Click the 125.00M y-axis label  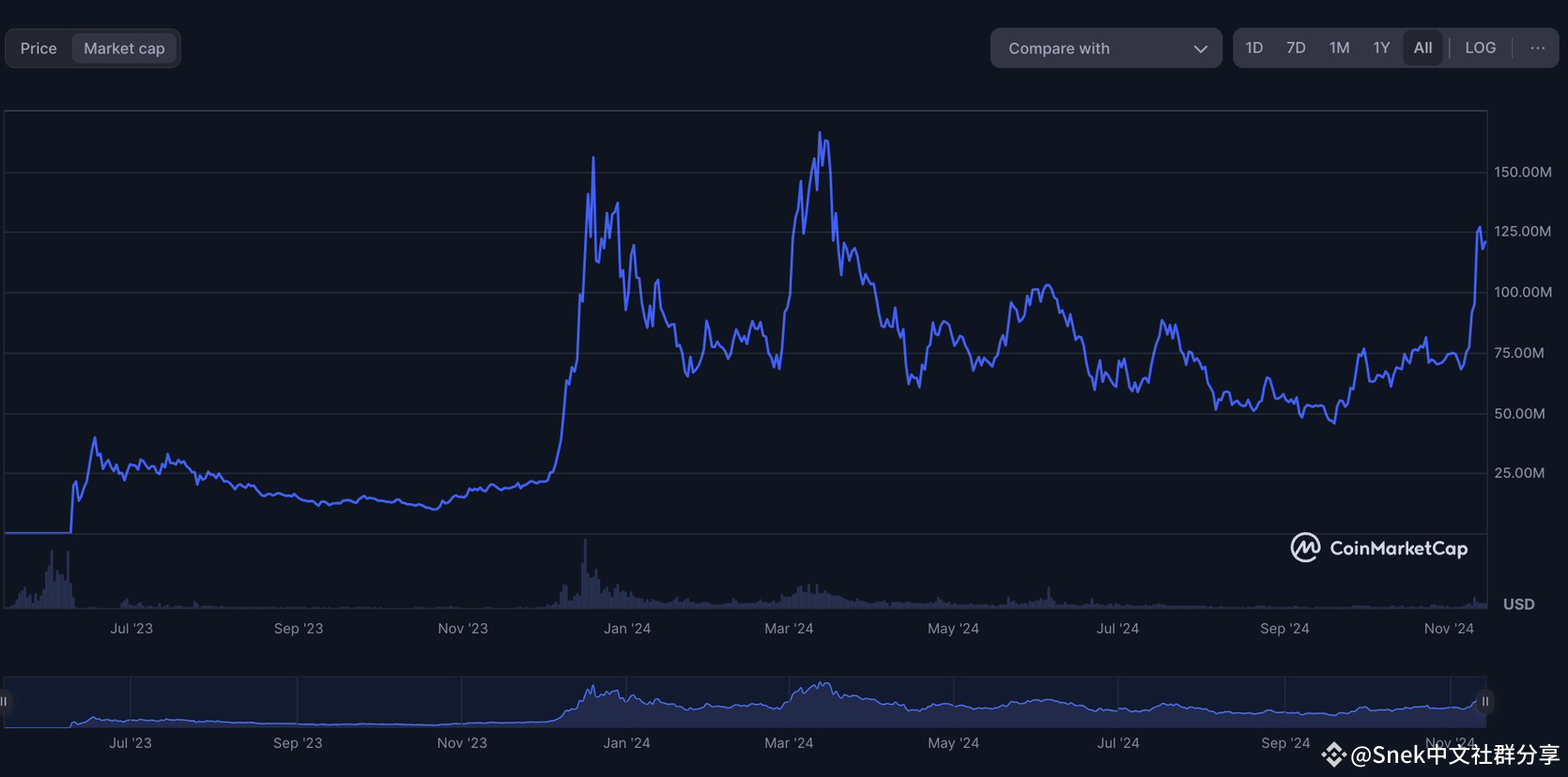click(x=1523, y=232)
